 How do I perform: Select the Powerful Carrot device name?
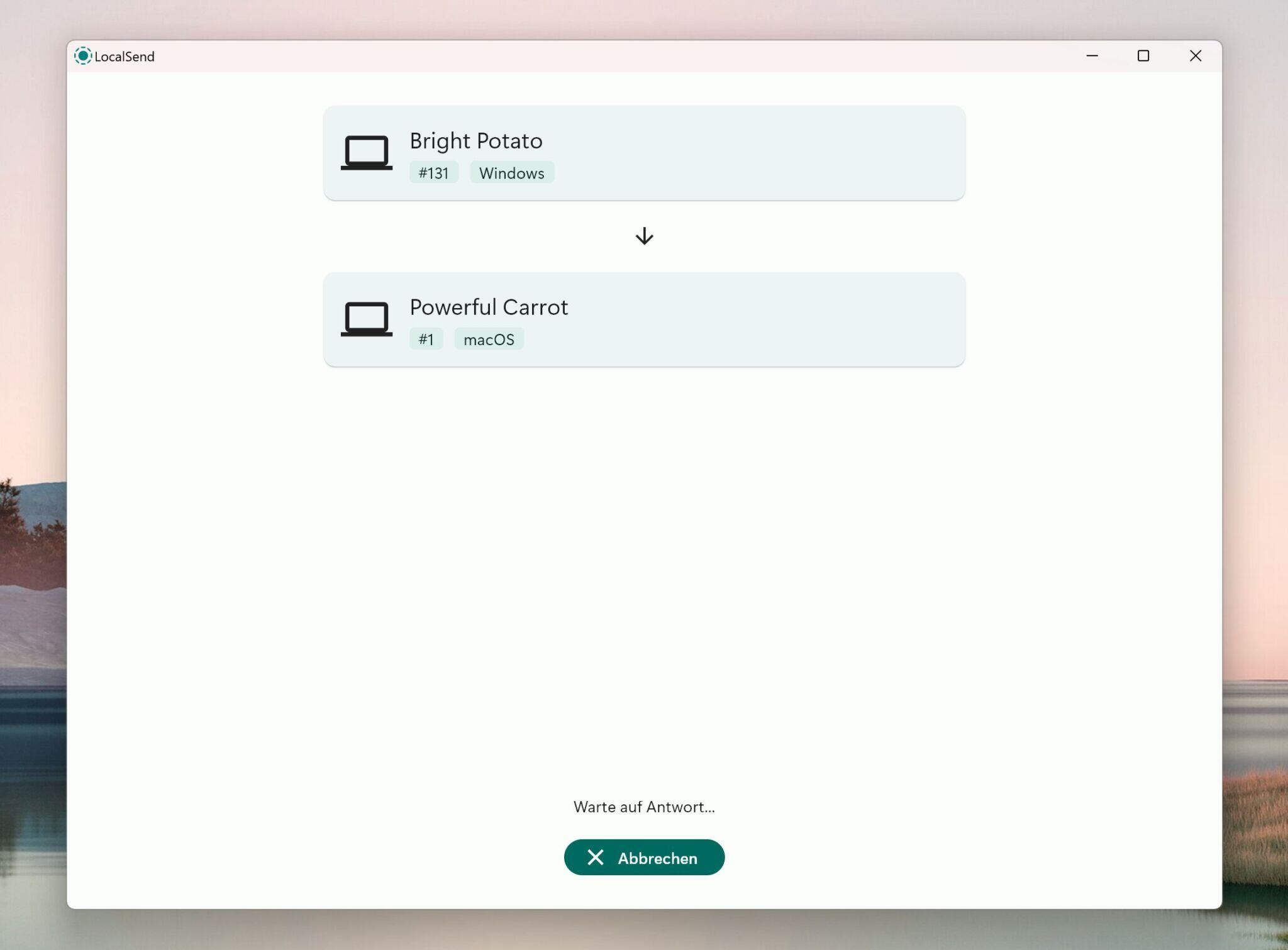489,307
